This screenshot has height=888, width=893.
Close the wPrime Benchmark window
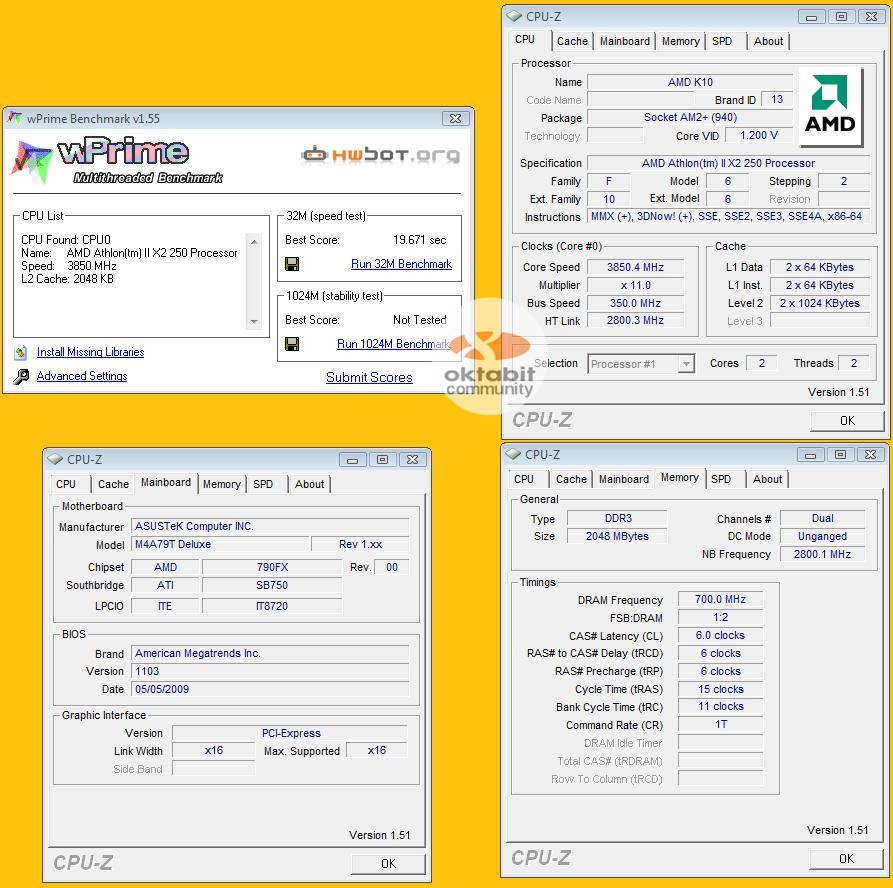(455, 118)
